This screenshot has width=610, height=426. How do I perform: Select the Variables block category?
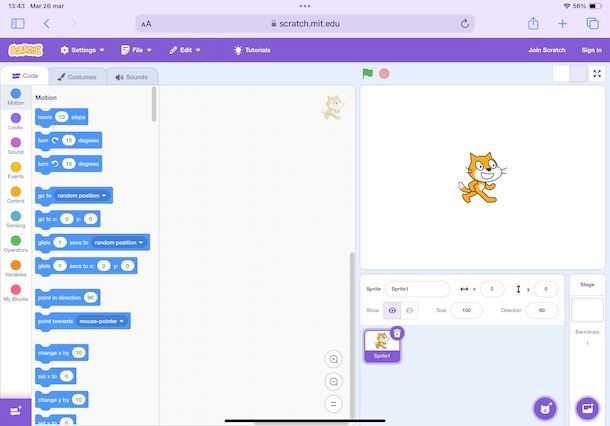tap(16, 268)
